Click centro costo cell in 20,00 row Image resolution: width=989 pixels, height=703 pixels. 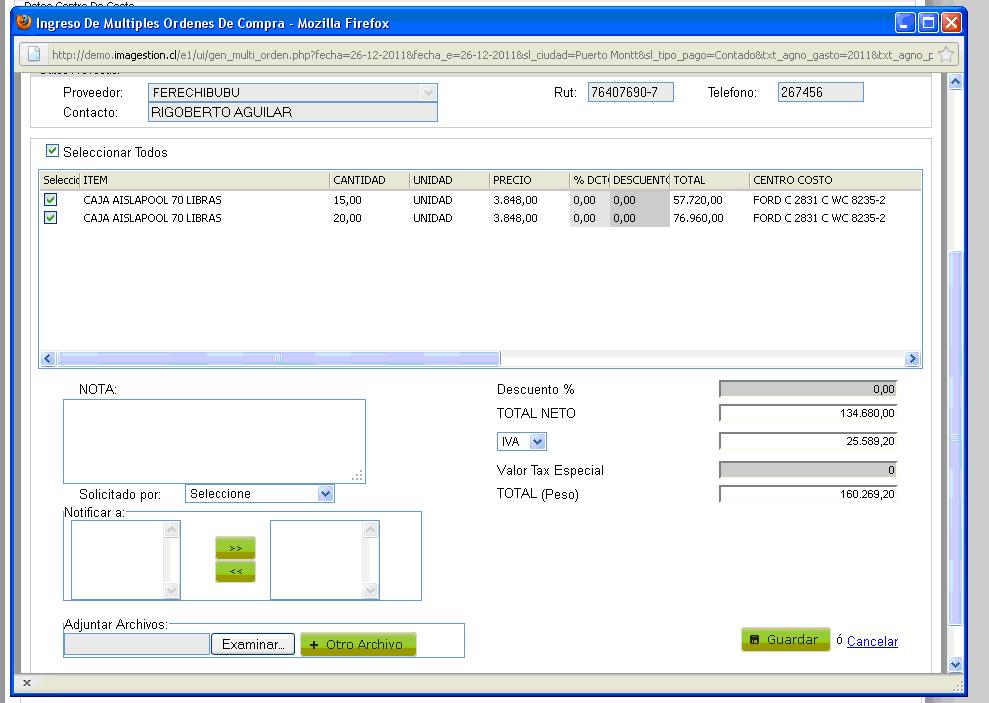(x=819, y=218)
